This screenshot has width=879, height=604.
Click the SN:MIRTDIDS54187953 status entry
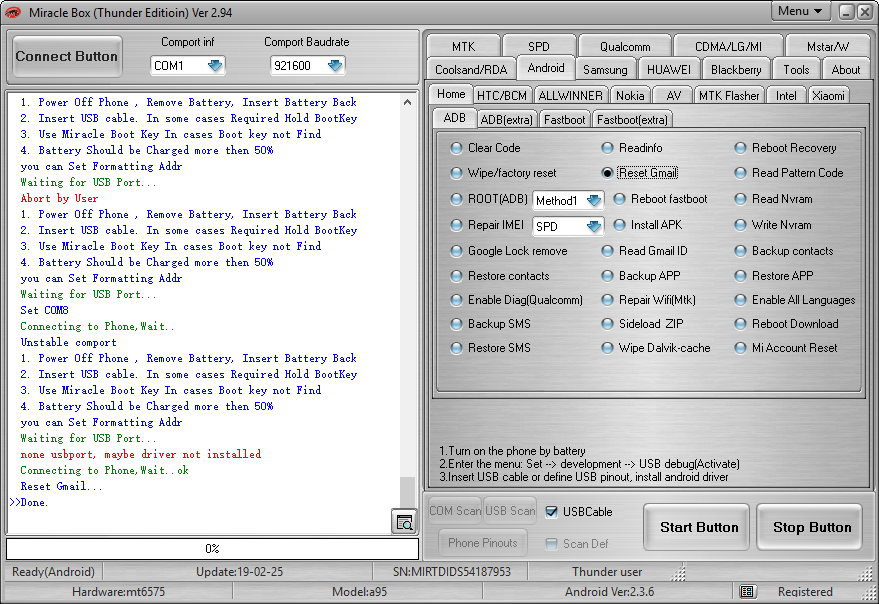[451, 571]
